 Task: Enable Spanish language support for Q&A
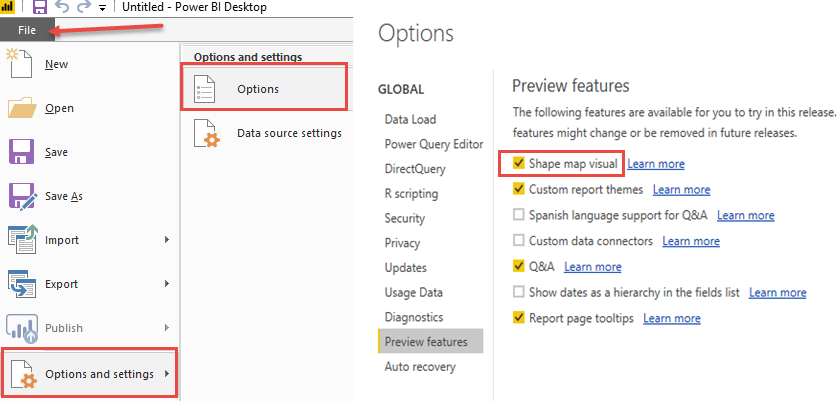[518, 215]
